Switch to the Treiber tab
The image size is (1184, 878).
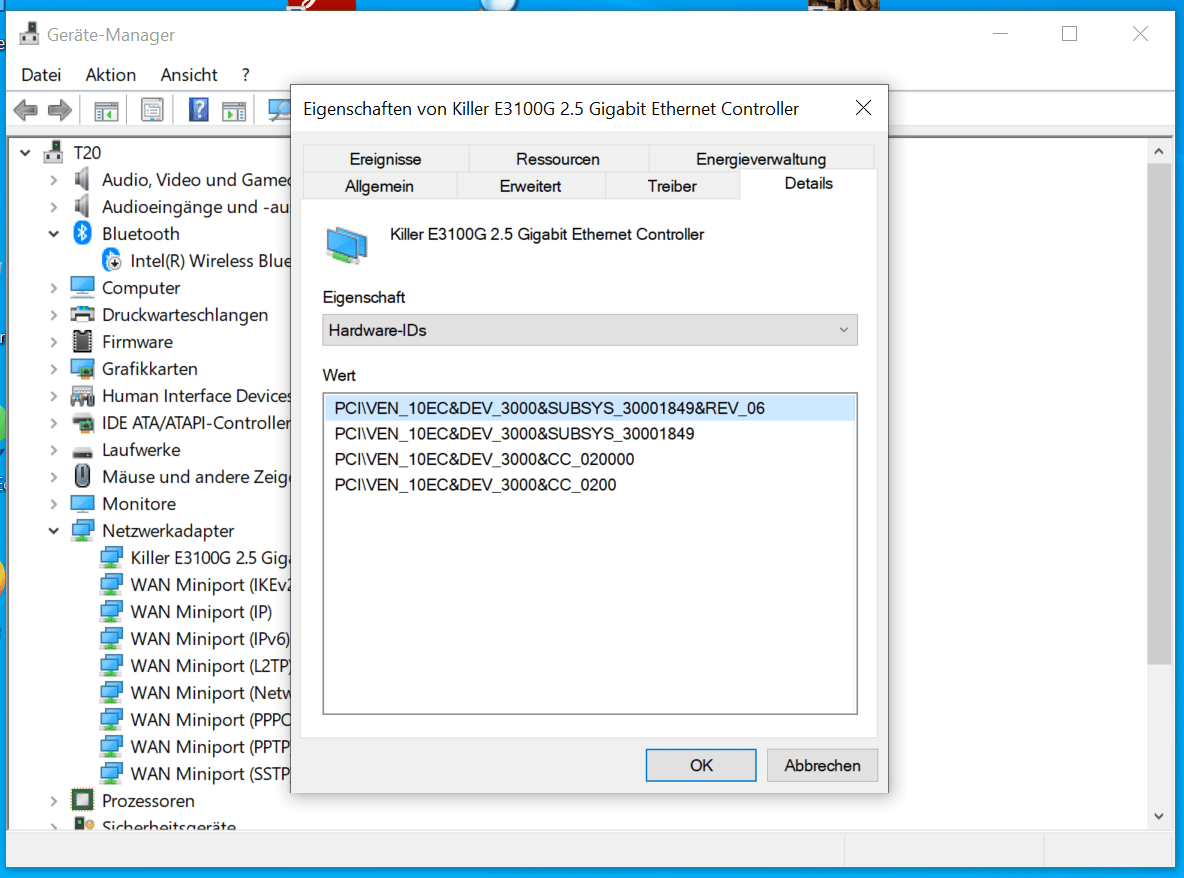point(672,186)
